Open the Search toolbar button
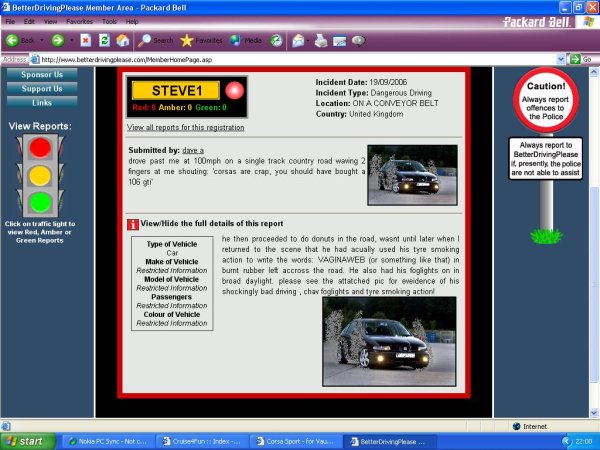 pyautogui.click(x=155, y=40)
